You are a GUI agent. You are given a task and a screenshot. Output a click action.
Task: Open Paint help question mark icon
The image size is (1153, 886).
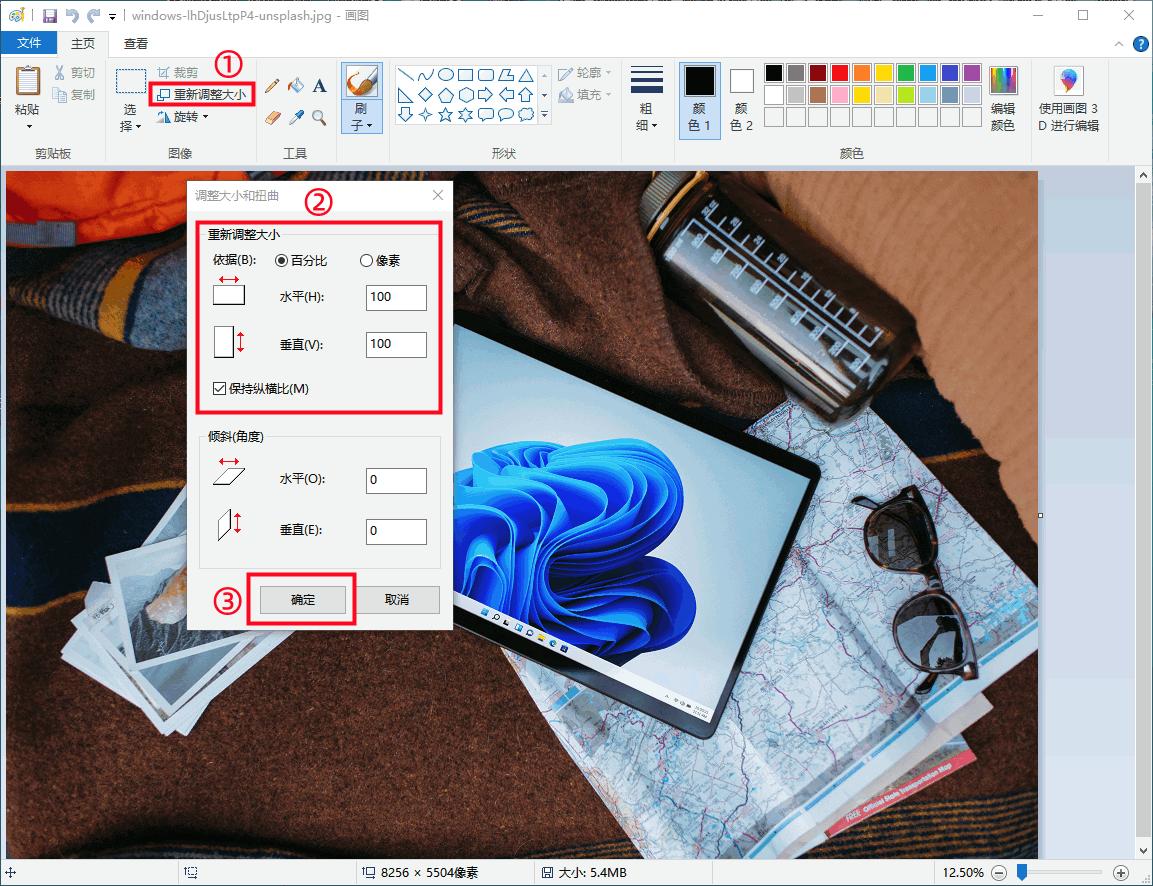[1140, 44]
